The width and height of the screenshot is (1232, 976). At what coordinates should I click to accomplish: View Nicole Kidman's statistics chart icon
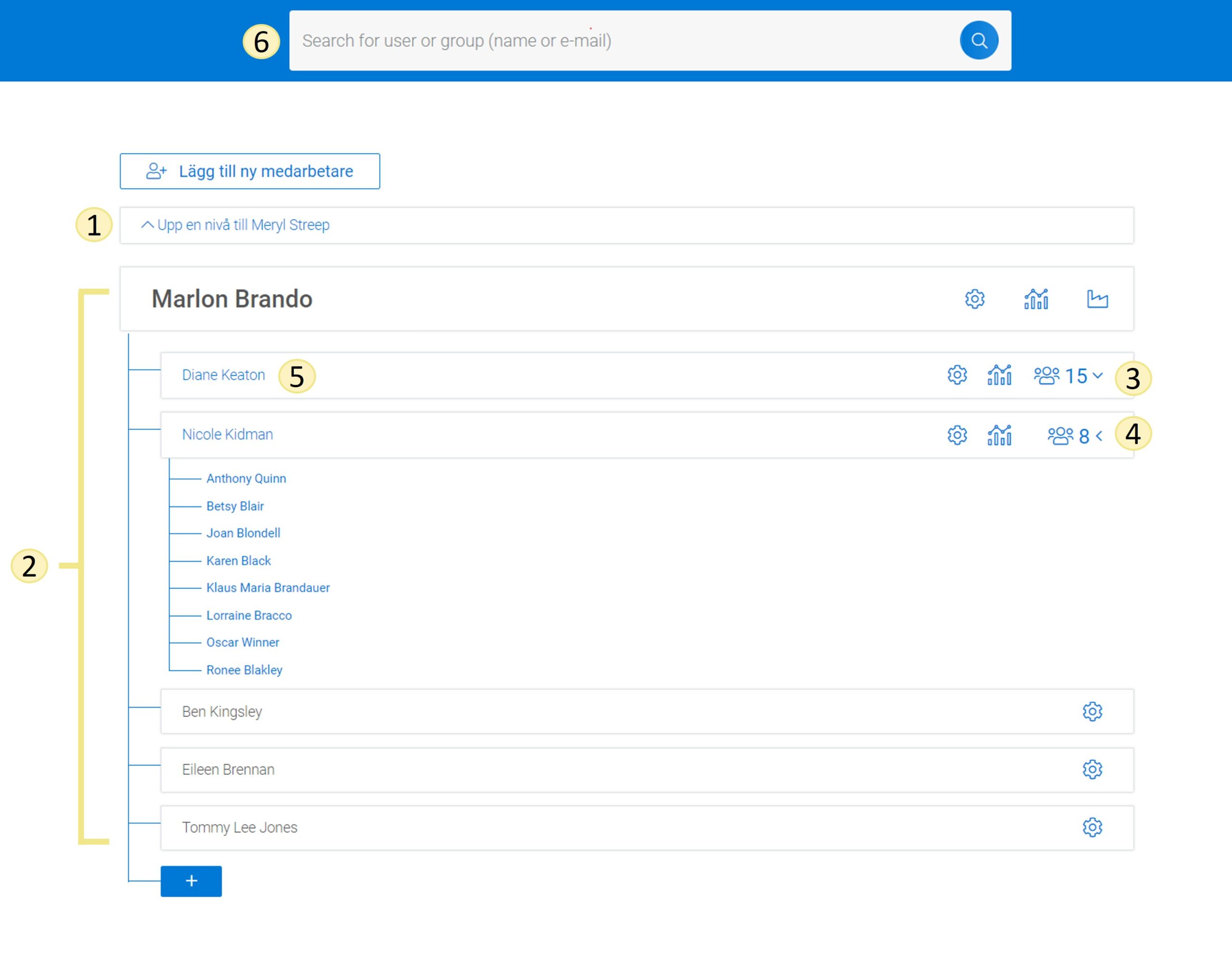[999, 434]
